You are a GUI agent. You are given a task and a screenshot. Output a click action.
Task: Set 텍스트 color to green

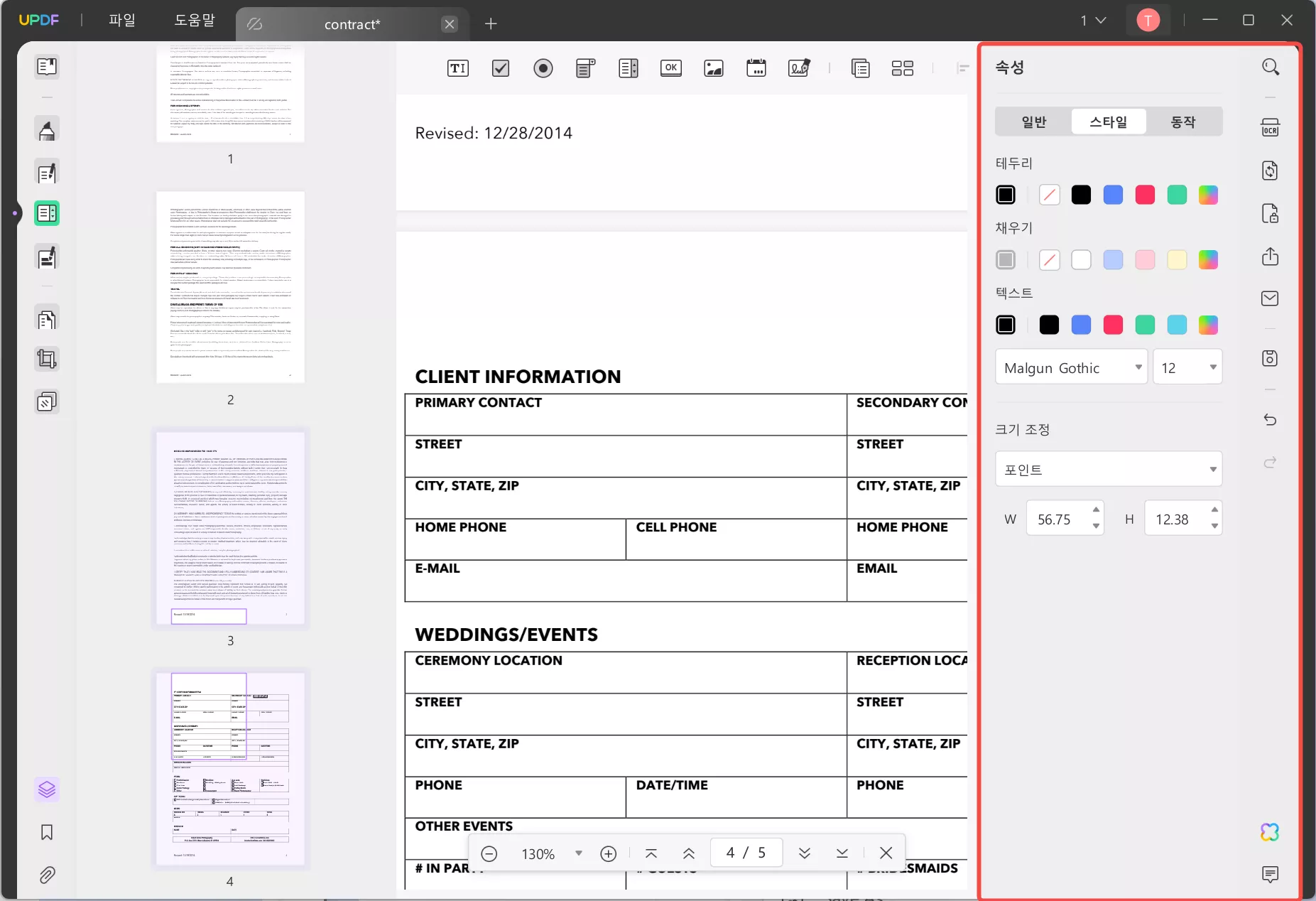[1145, 325]
